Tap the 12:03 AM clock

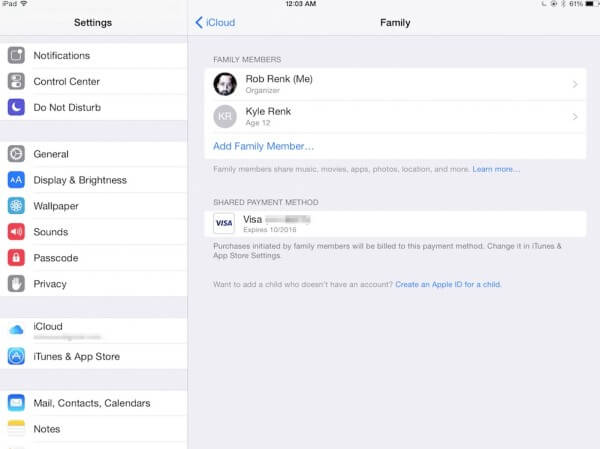click(300, 4)
